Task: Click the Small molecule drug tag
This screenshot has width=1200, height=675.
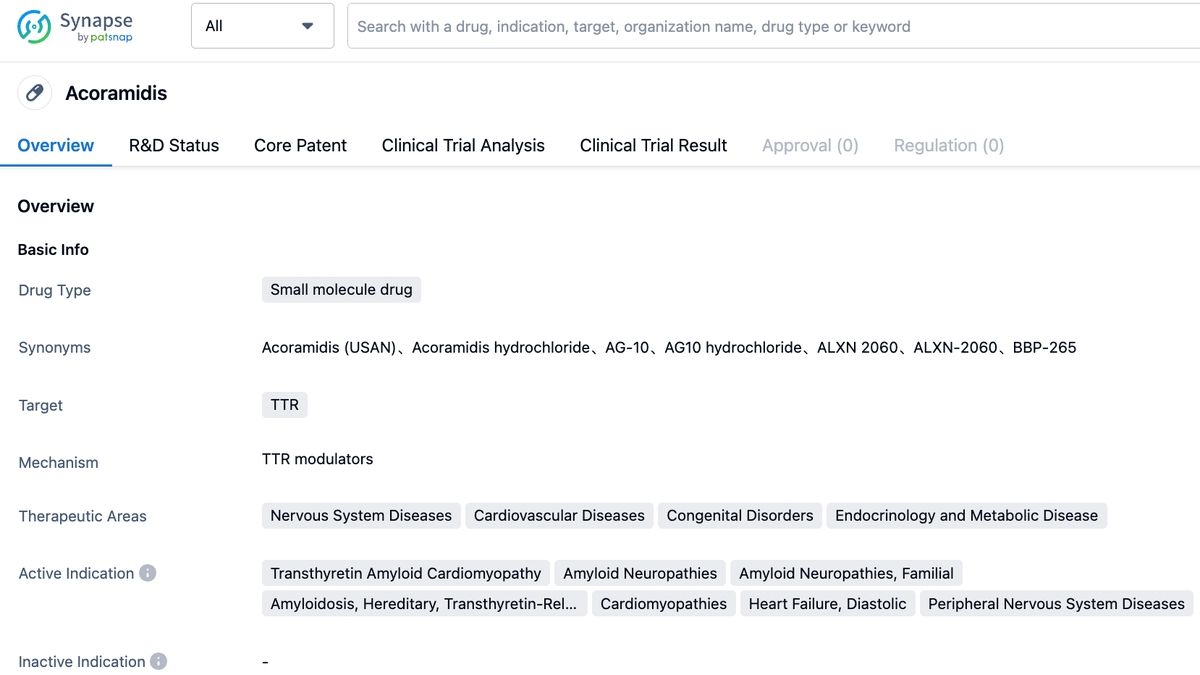Action: (341, 289)
